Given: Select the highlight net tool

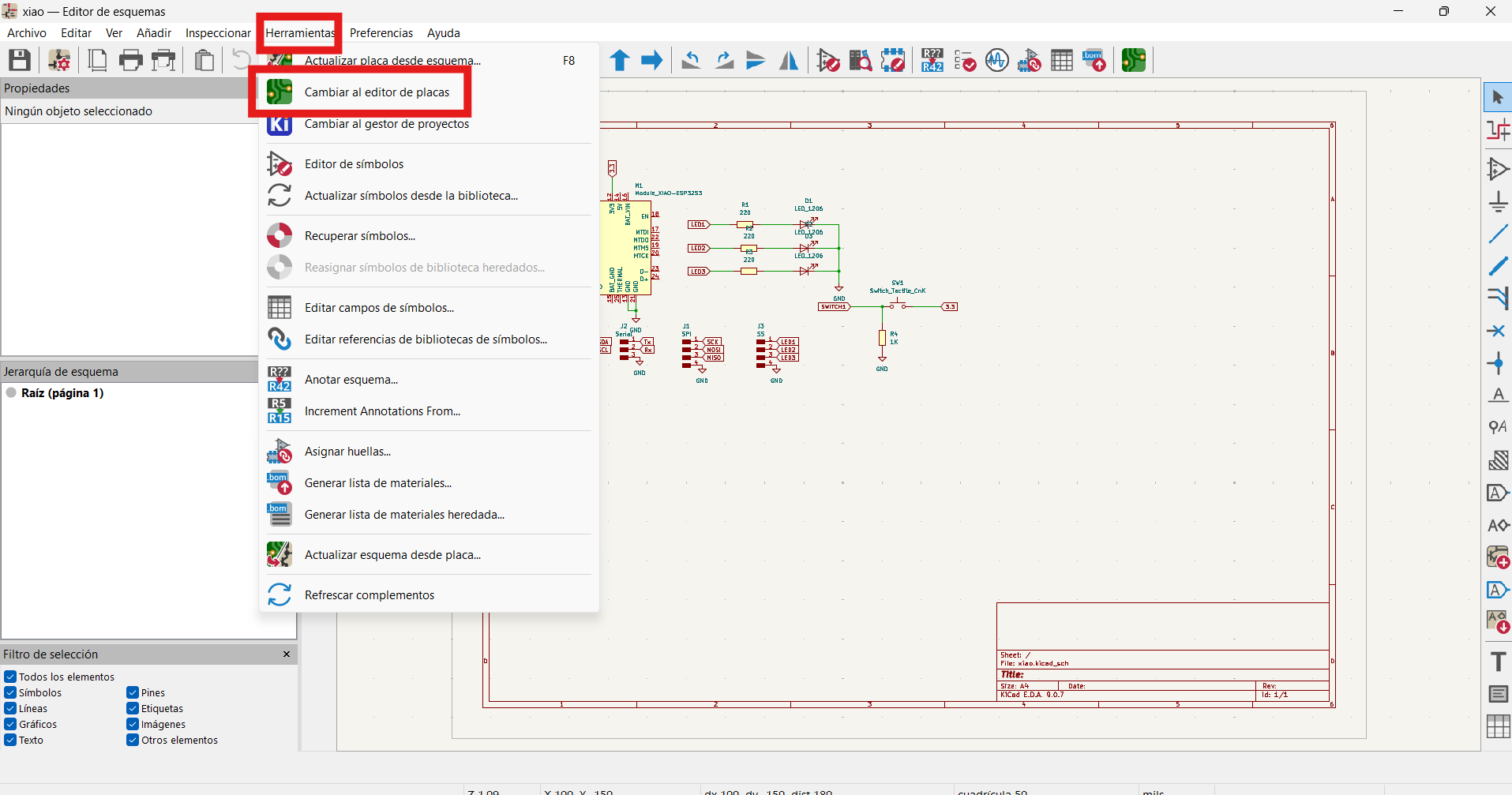Looking at the screenshot, I should 1498,130.
